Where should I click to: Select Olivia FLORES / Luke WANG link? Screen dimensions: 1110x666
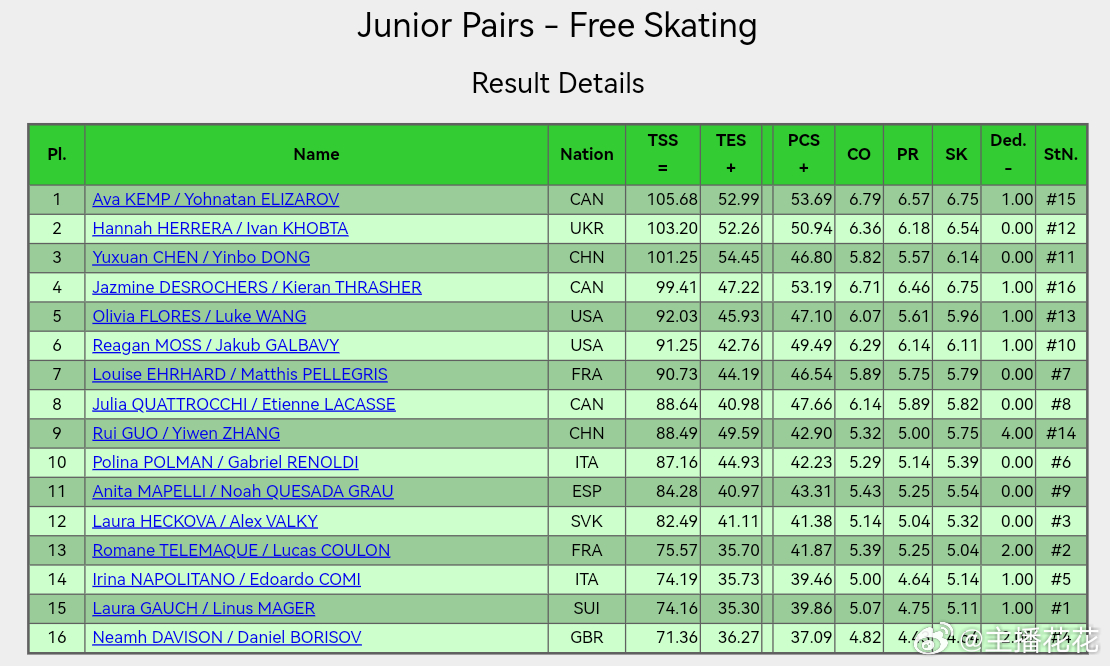coord(200,316)
